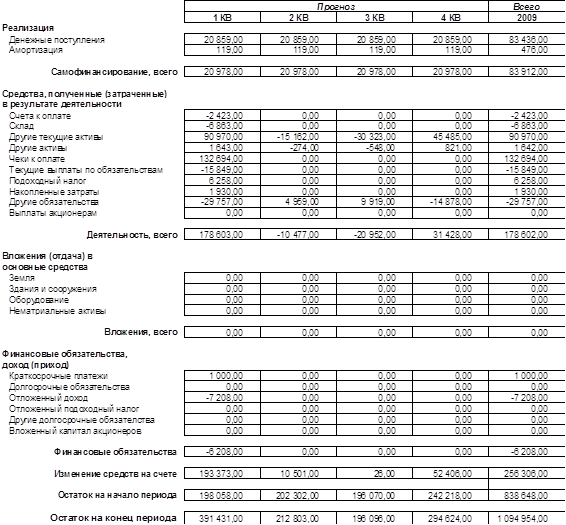Click the 1 КВ column header
Image resolution: width=566 pixels, height=525 pixels.
pyautogui.click(x=222, y=17)
